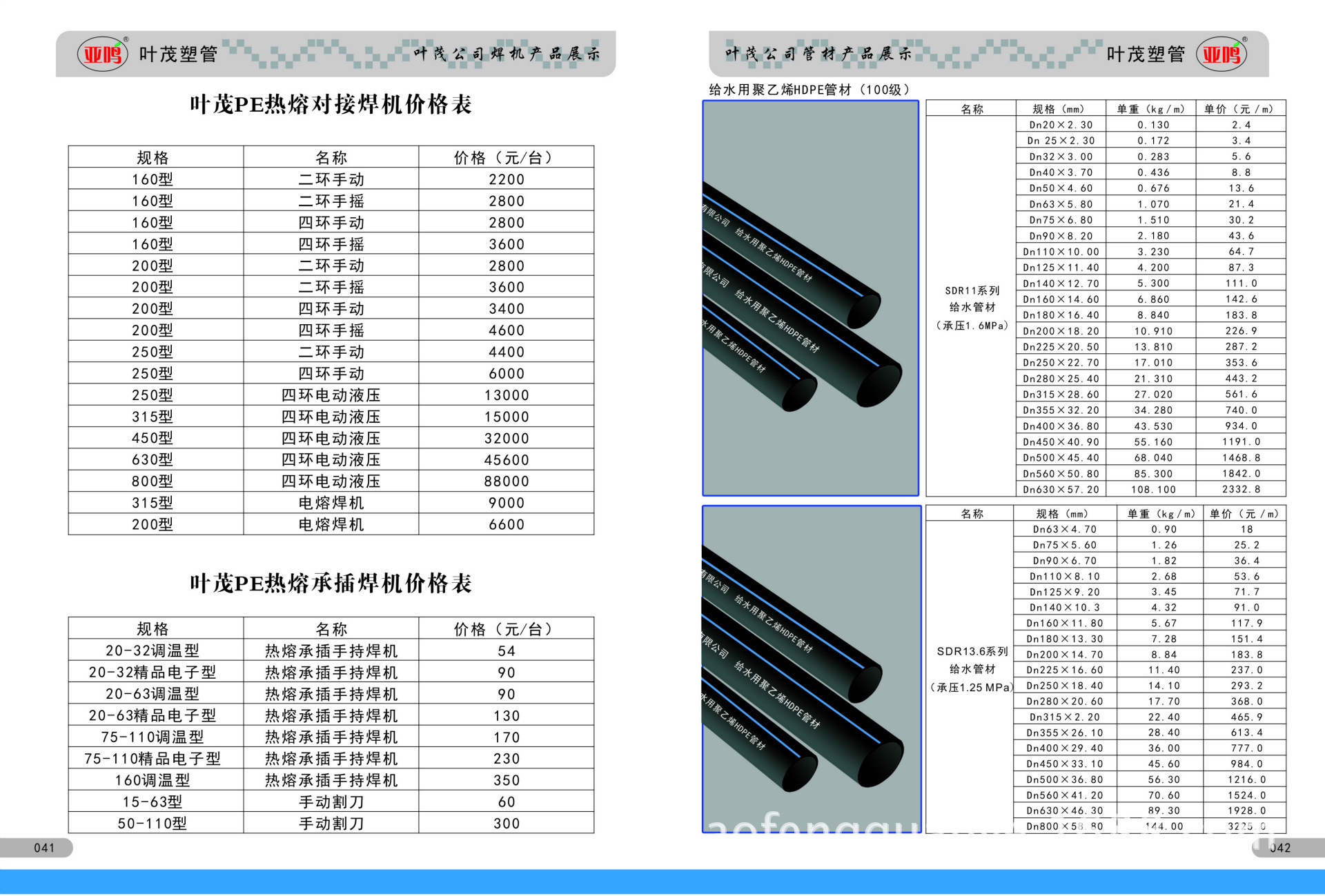Select the heading 叶茂PE热熔承插焊机价格表

(331, 584)
